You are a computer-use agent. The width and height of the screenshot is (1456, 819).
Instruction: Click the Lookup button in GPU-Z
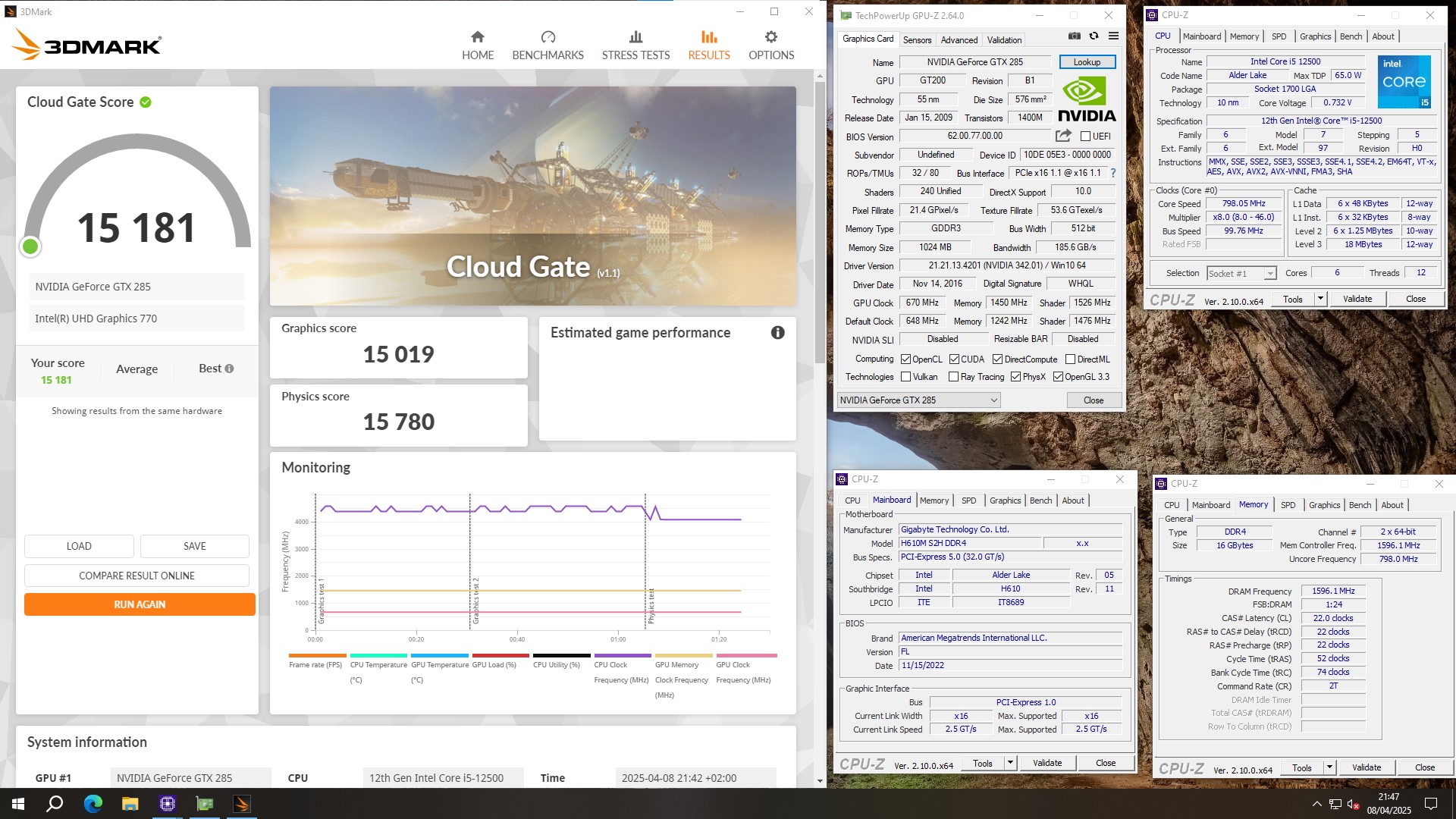[1087, 62]
